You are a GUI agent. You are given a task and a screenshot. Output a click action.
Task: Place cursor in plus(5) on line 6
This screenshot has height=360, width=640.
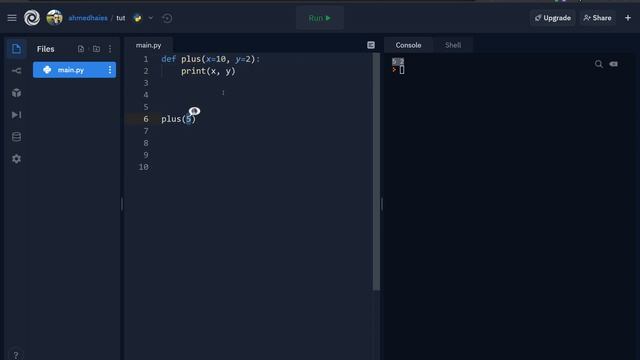(178, 119)
